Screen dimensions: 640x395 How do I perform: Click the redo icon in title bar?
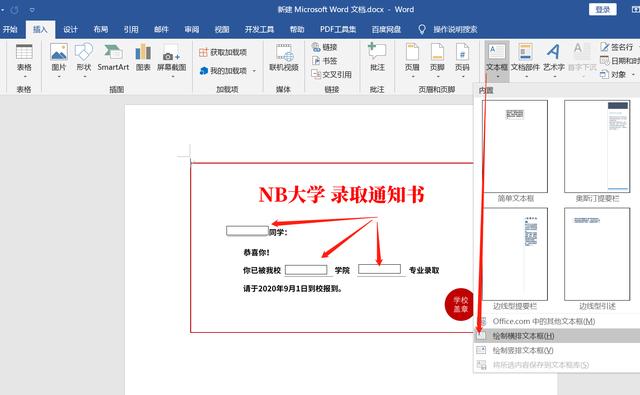pos(14,10)
